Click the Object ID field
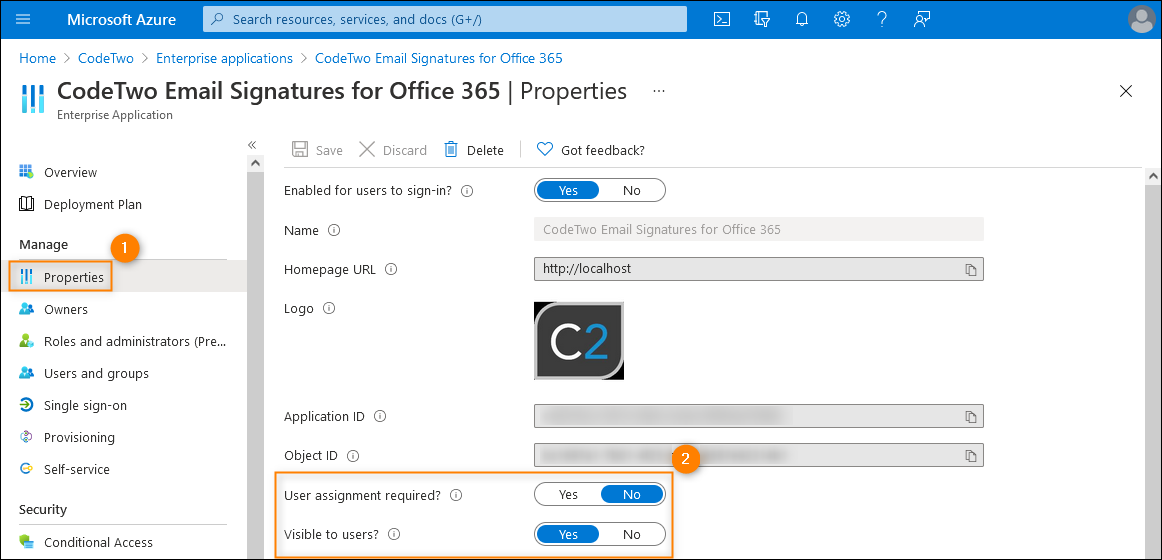 [759, 455]
